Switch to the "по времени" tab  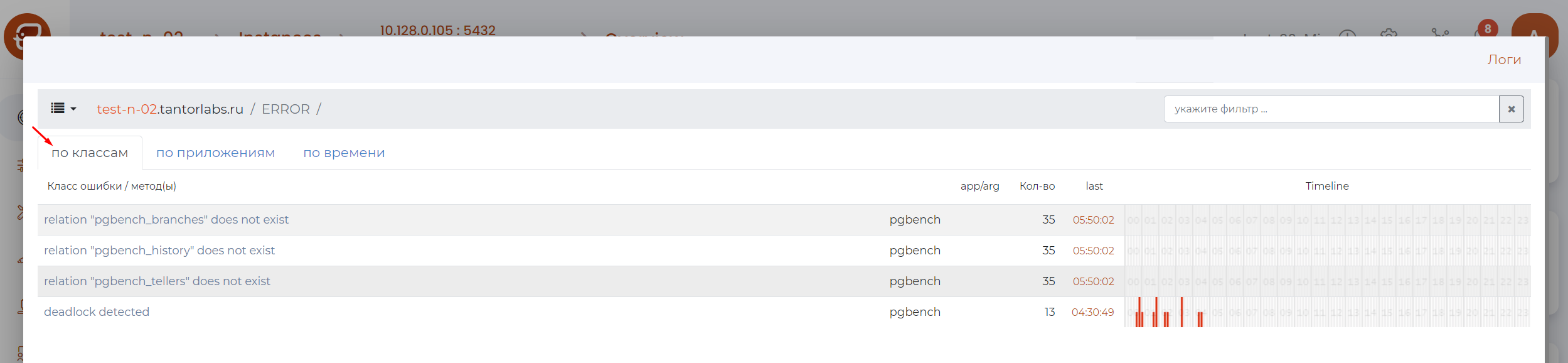click(x=344, y=153)
